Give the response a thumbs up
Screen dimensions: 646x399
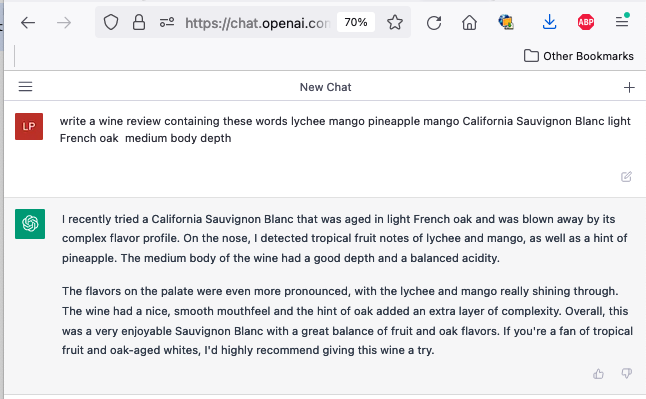coord(598,374)
